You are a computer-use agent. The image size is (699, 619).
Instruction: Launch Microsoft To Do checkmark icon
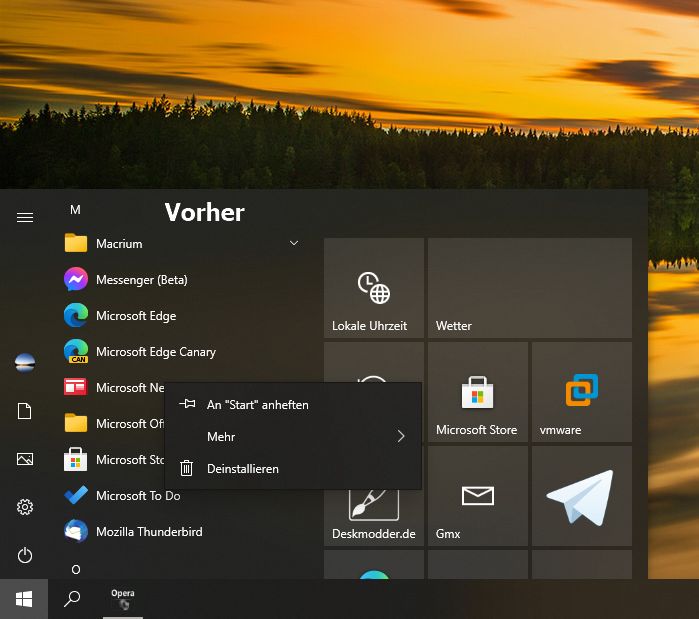click(x=75, y=496)
